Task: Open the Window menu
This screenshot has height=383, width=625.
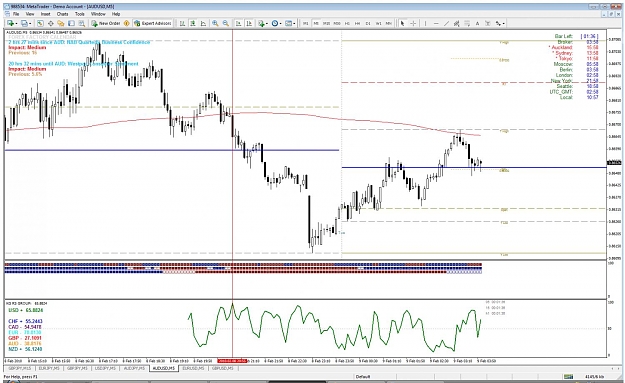Action: 98,14
